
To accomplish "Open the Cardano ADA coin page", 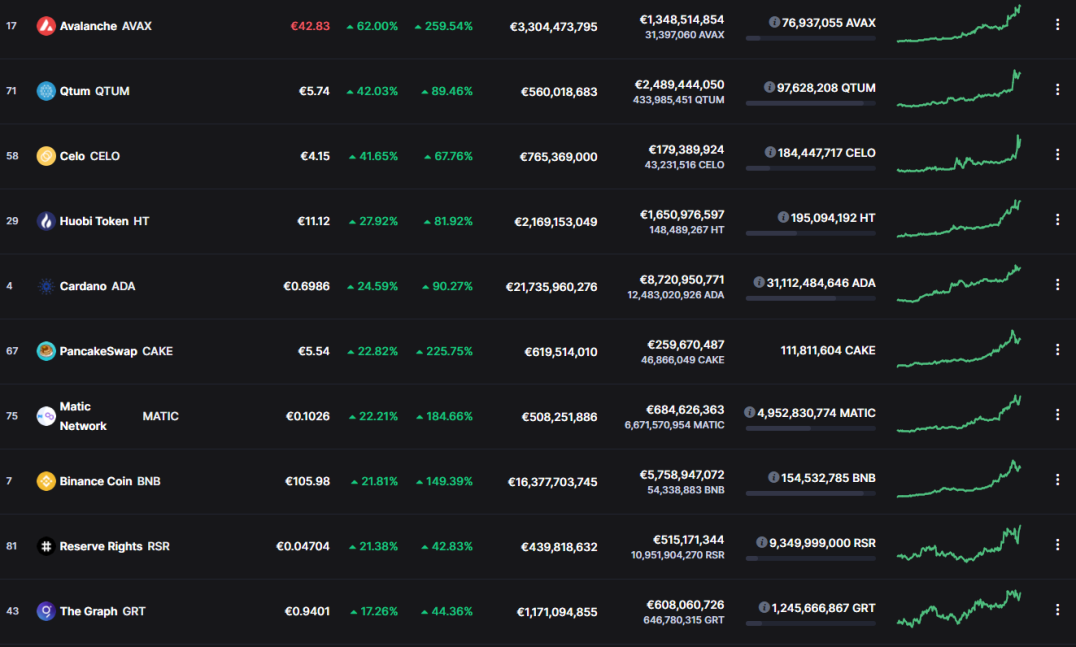I will (97, 286).
